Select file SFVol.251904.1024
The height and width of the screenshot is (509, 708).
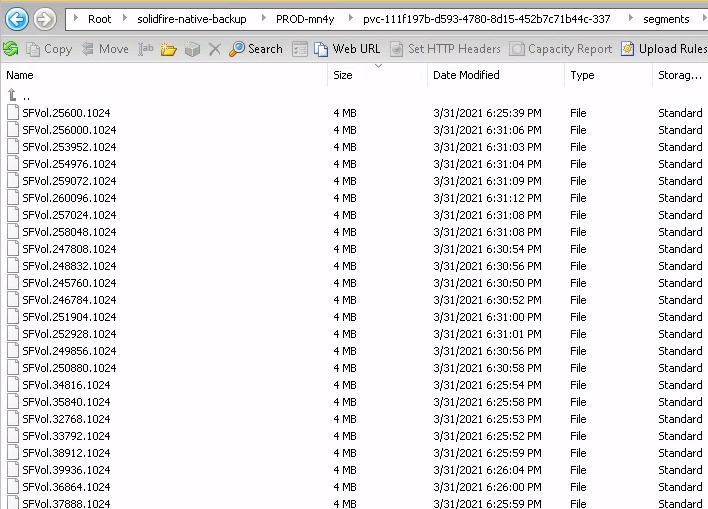[x=69, y=317]
